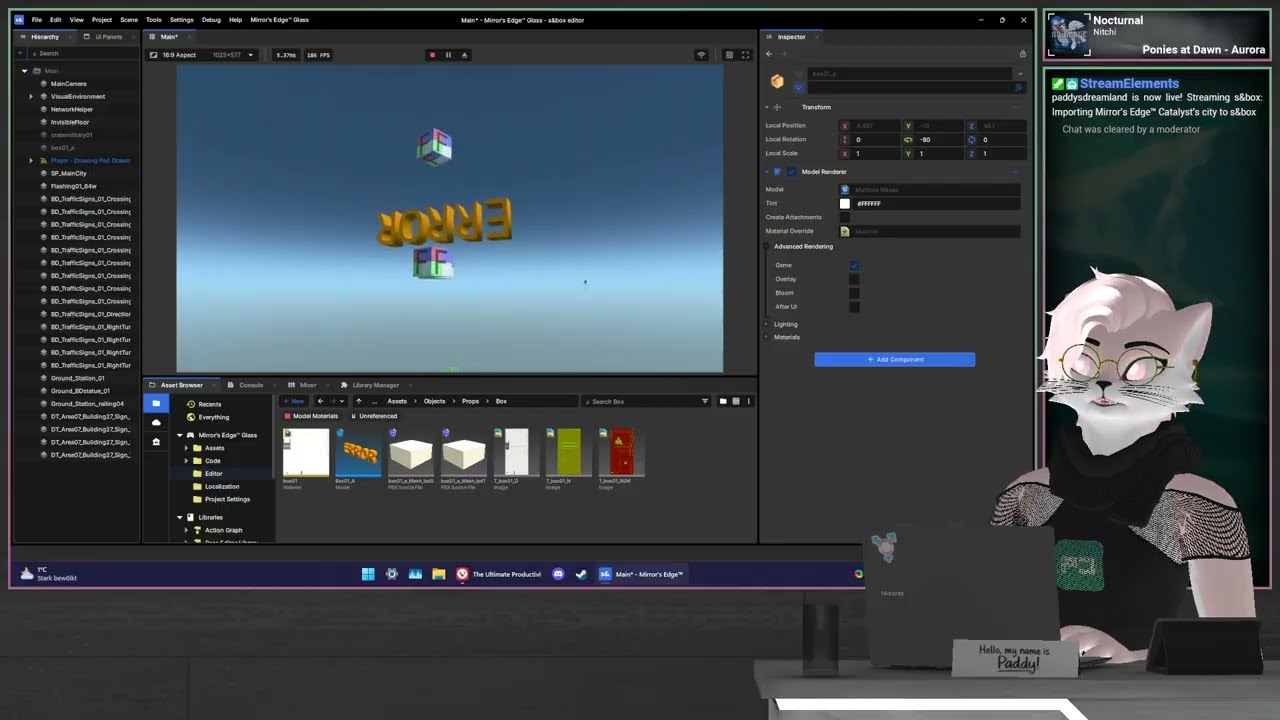Open the Debug menu

click(x=211, y=20)
